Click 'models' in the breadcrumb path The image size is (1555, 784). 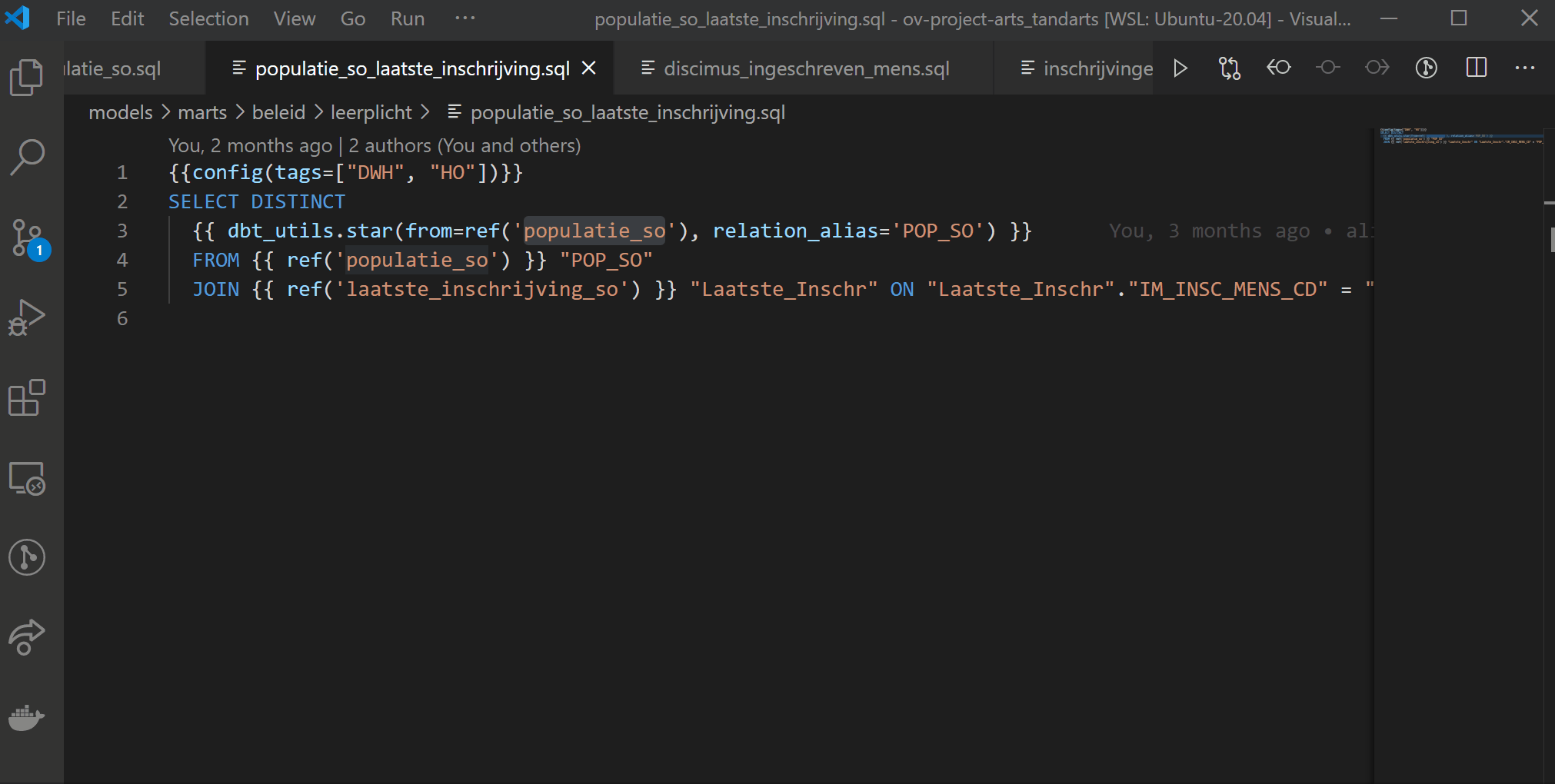tap(121, 112)
